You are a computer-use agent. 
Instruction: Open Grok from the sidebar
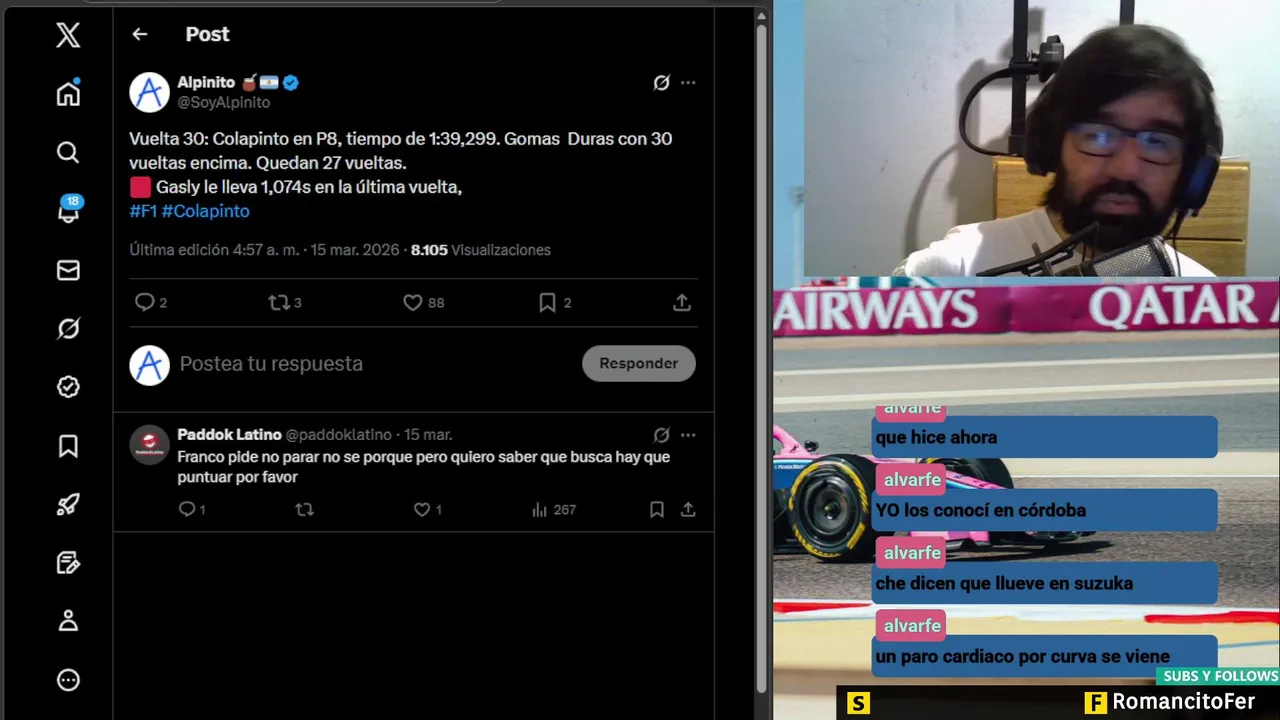pos(68,328)
